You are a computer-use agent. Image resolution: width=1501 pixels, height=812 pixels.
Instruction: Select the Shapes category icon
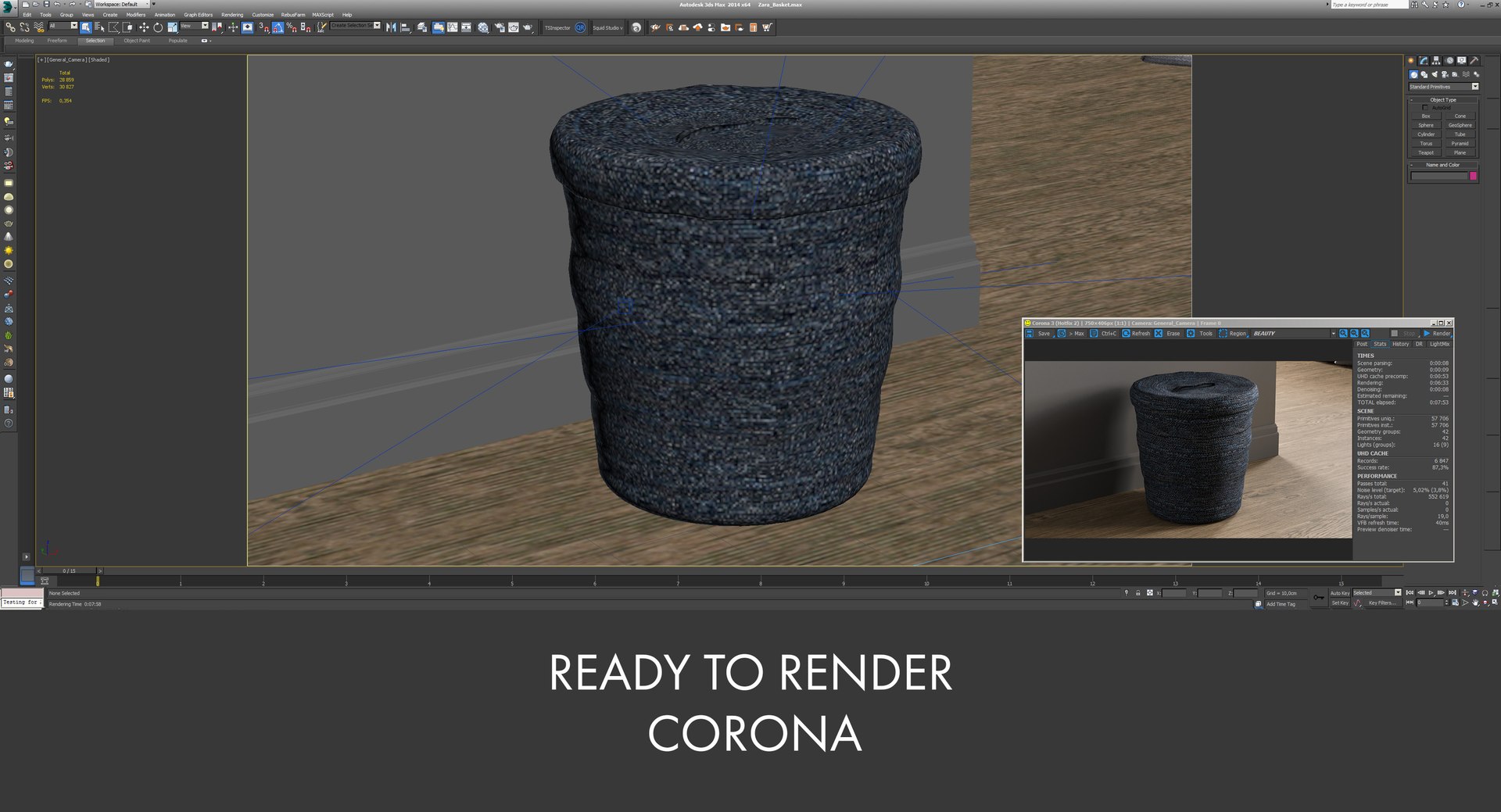1424,74
